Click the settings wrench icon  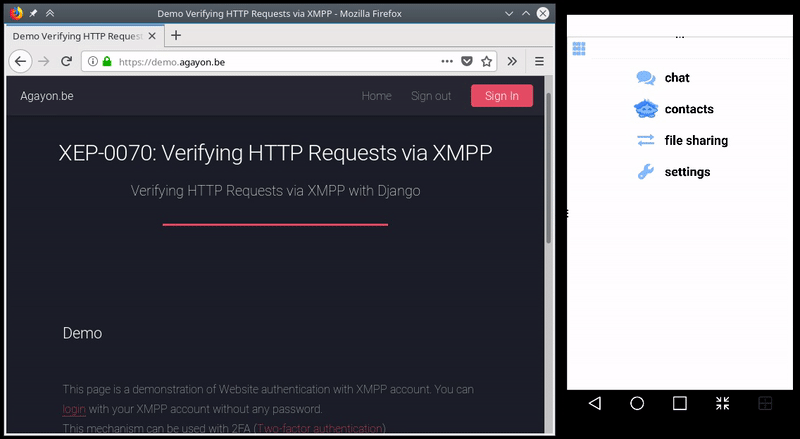pyautogui.click(x=646, y=172)
